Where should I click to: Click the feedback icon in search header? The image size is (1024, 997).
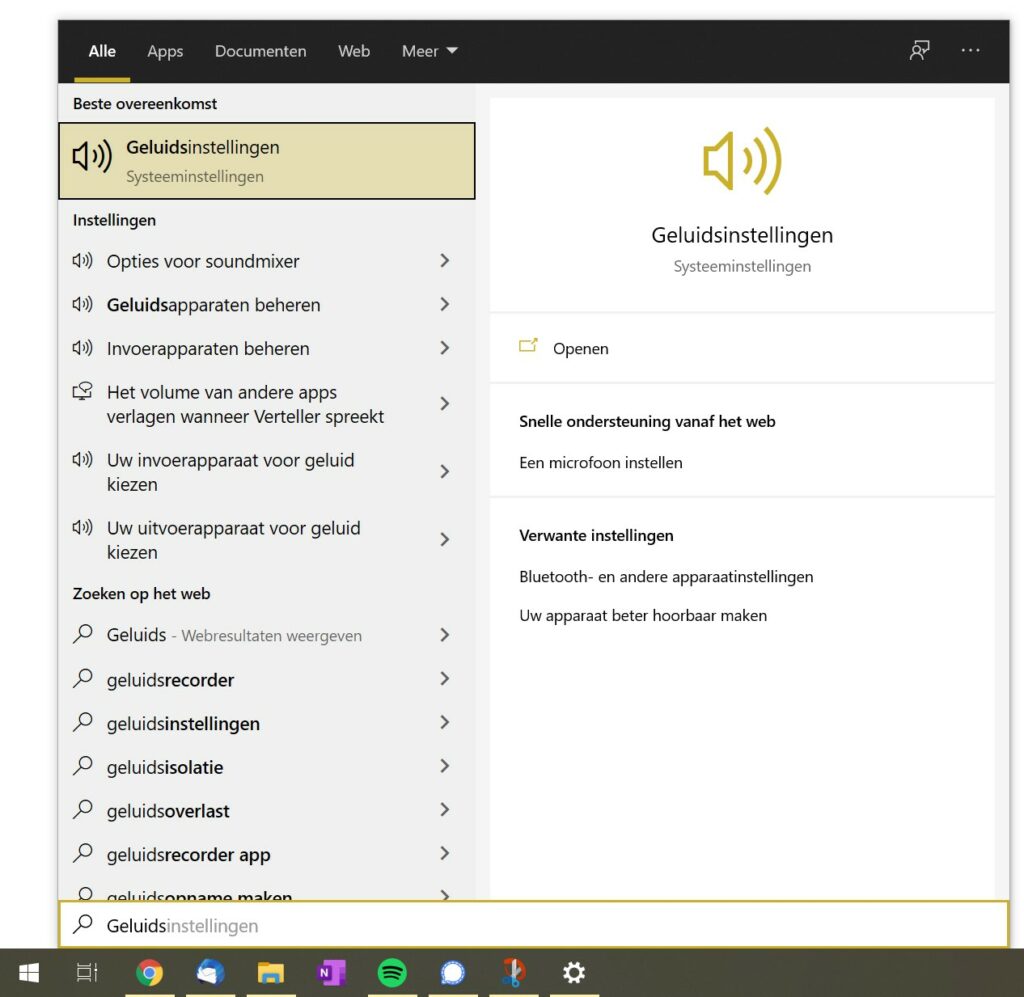pos(920,50)
